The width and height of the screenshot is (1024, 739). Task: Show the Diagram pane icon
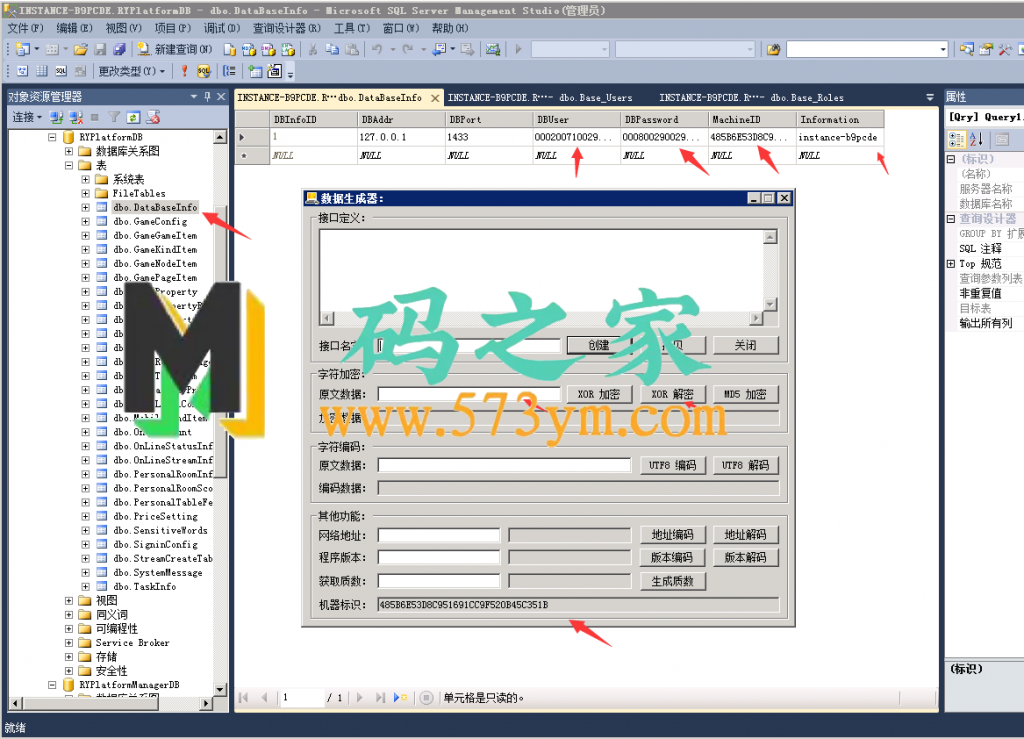(23, 71)
